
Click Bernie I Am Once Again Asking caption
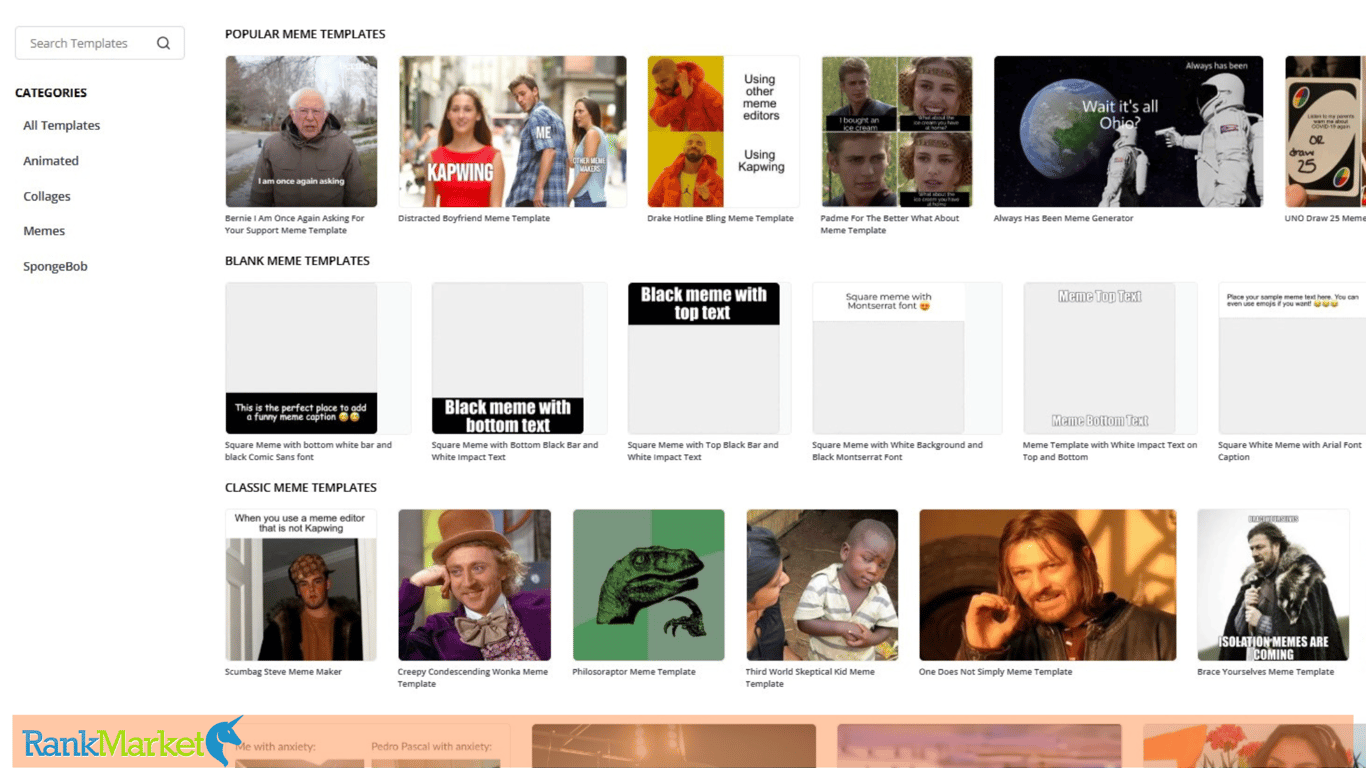click(x=295, y=224)
